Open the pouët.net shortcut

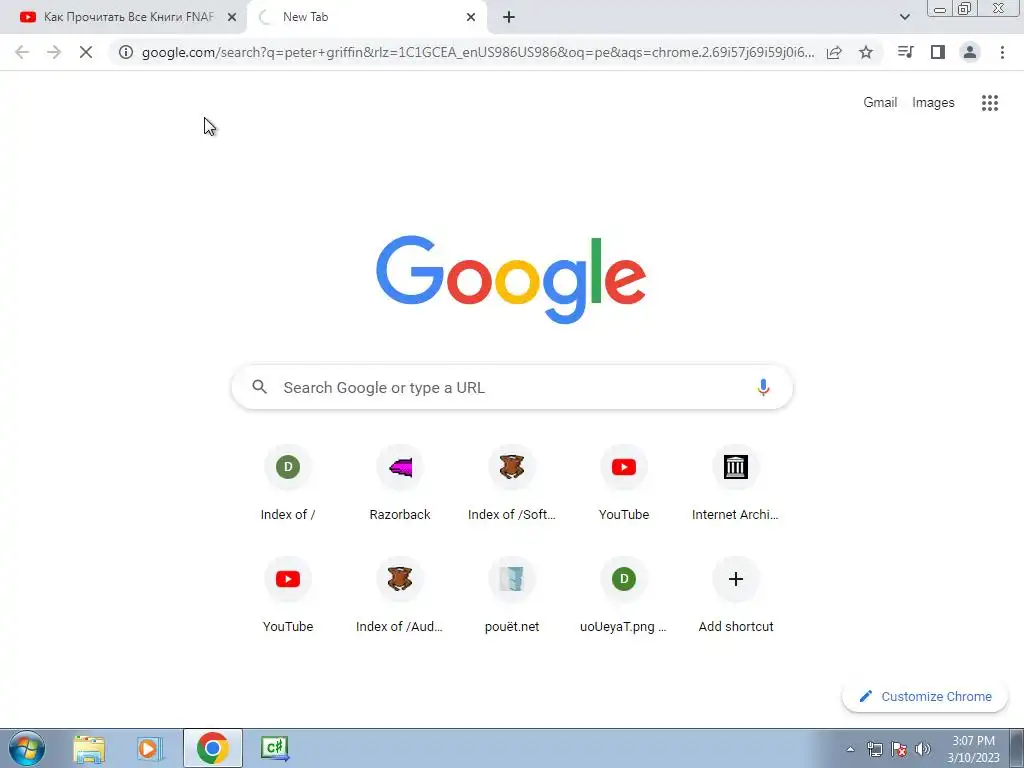512,596
